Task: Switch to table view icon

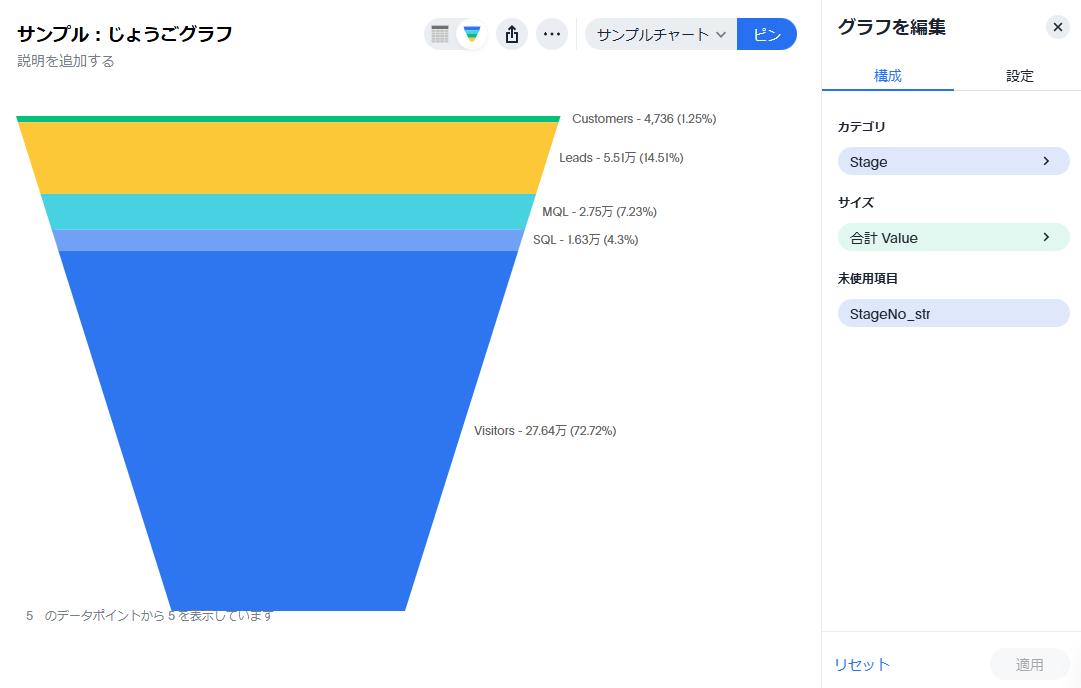Action: [440, 34]
